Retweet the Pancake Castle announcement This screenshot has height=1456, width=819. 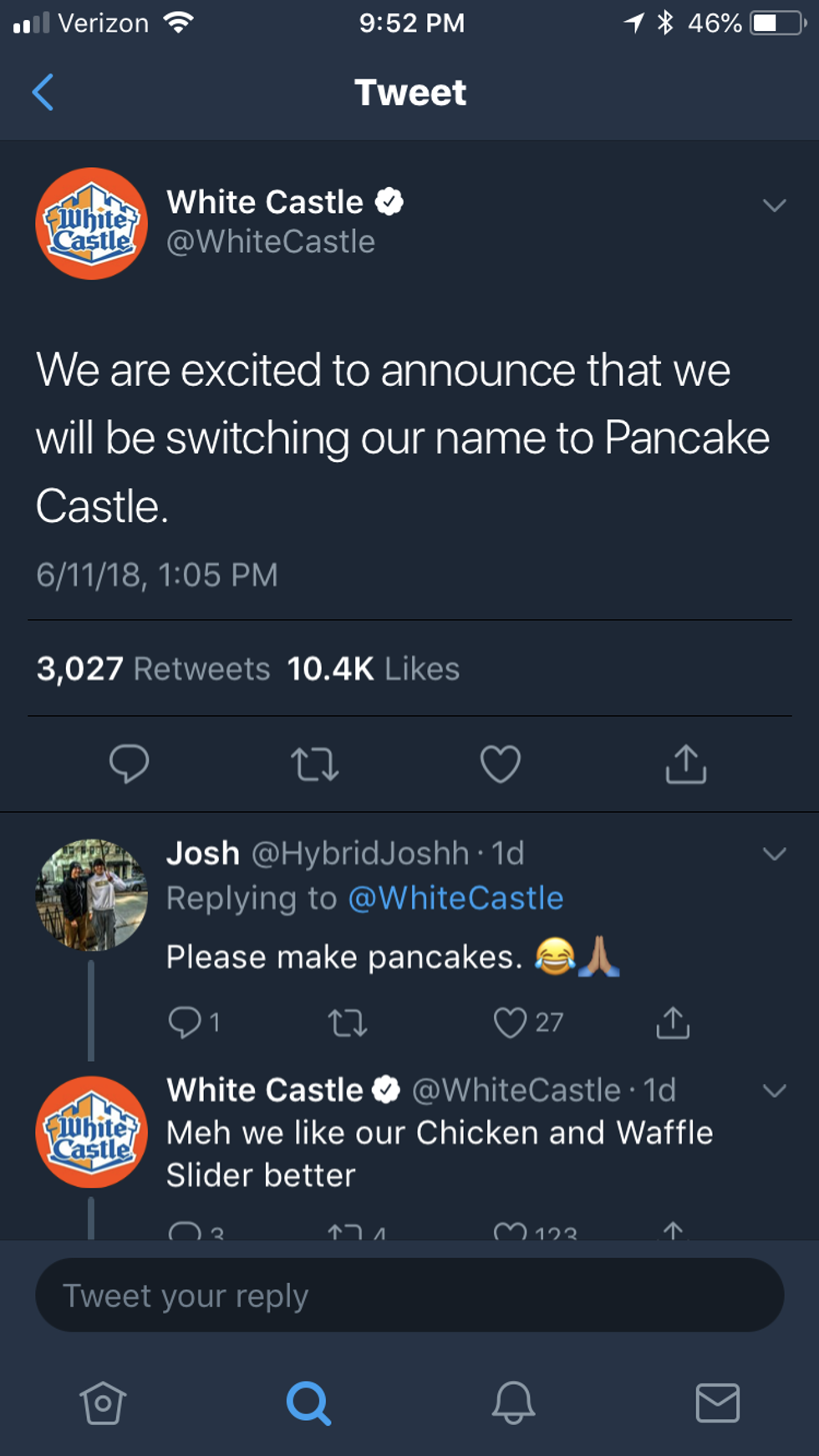[315, 764]
